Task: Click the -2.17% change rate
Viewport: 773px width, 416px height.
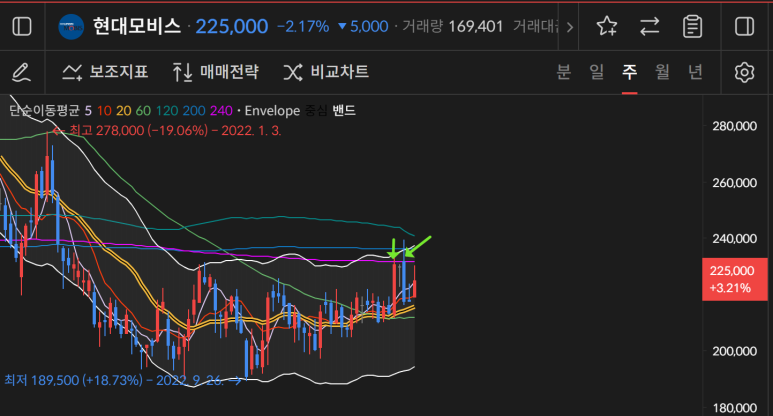Action: coord(303,27)
